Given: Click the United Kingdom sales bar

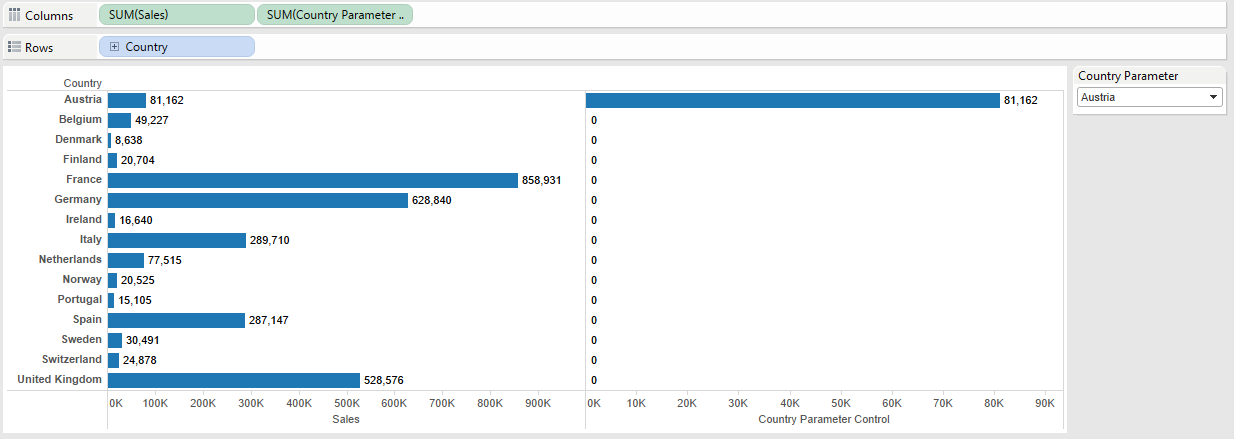Looking at the screenshot, I should (x=233, y=380).
